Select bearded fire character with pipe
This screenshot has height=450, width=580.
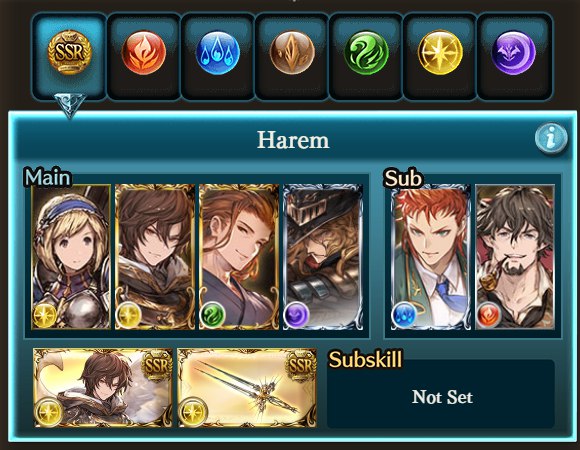pos(515,257)
